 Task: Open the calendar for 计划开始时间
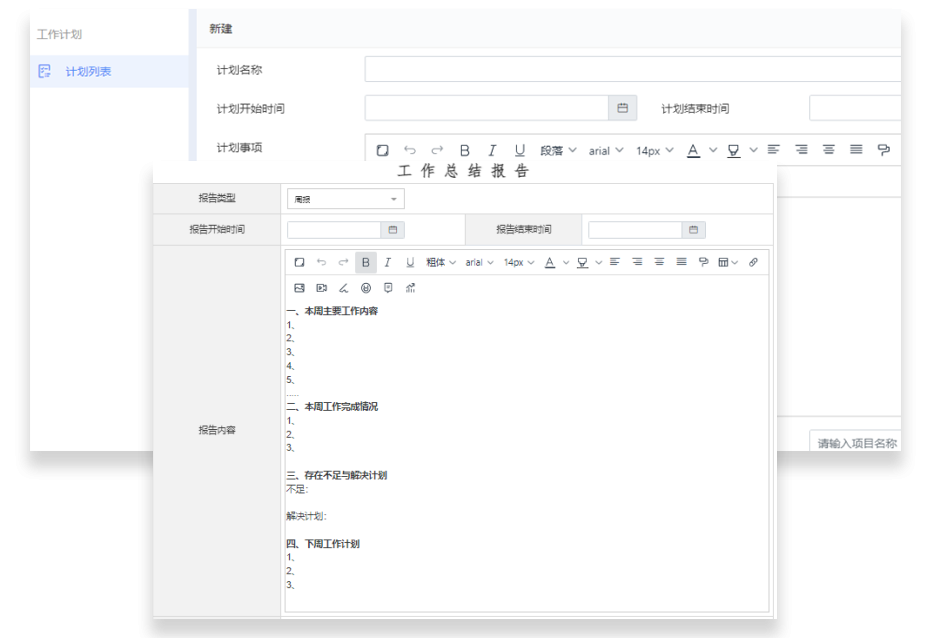(623, 108)
